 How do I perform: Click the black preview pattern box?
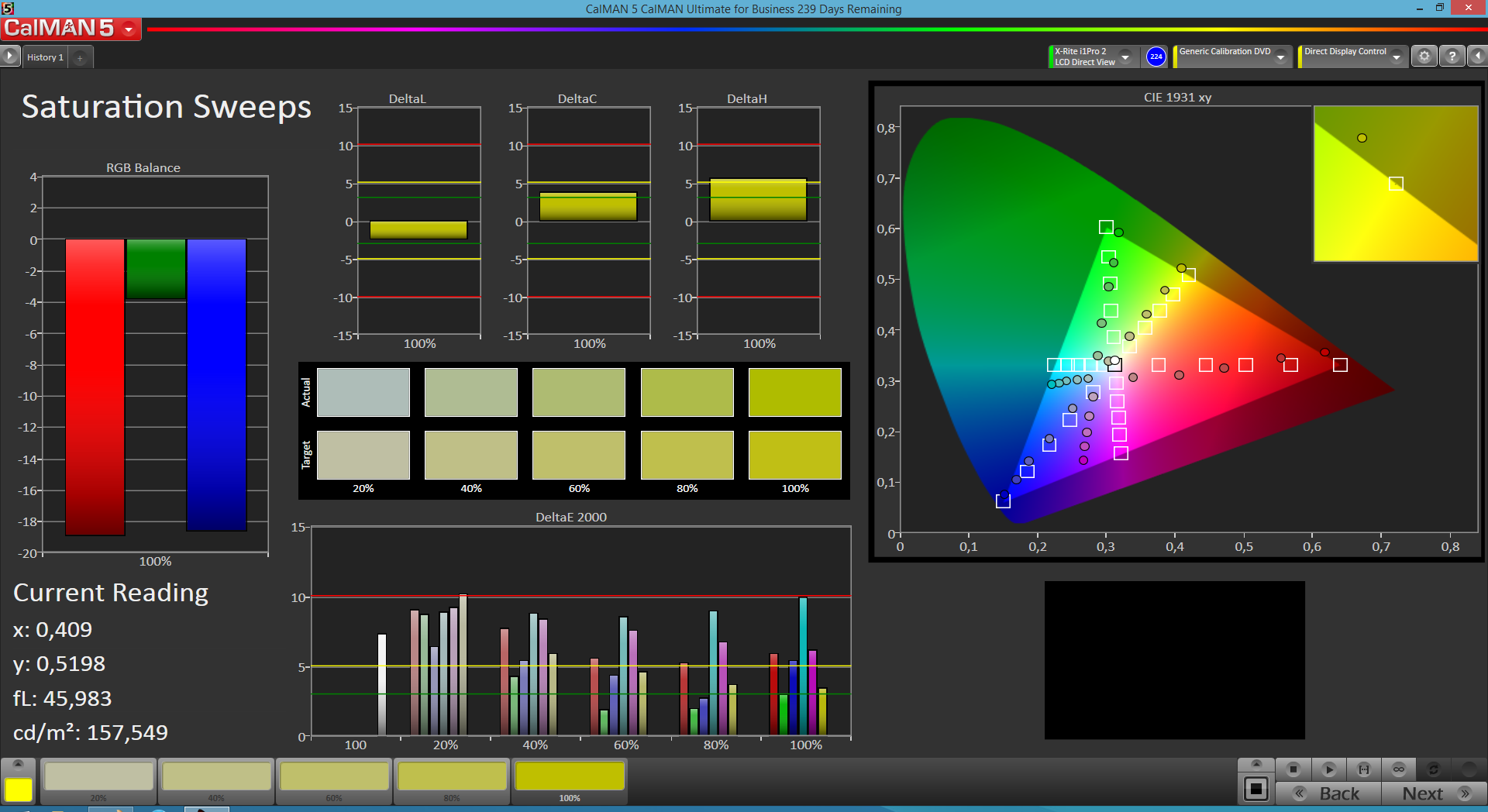(x=1174, y=660)
